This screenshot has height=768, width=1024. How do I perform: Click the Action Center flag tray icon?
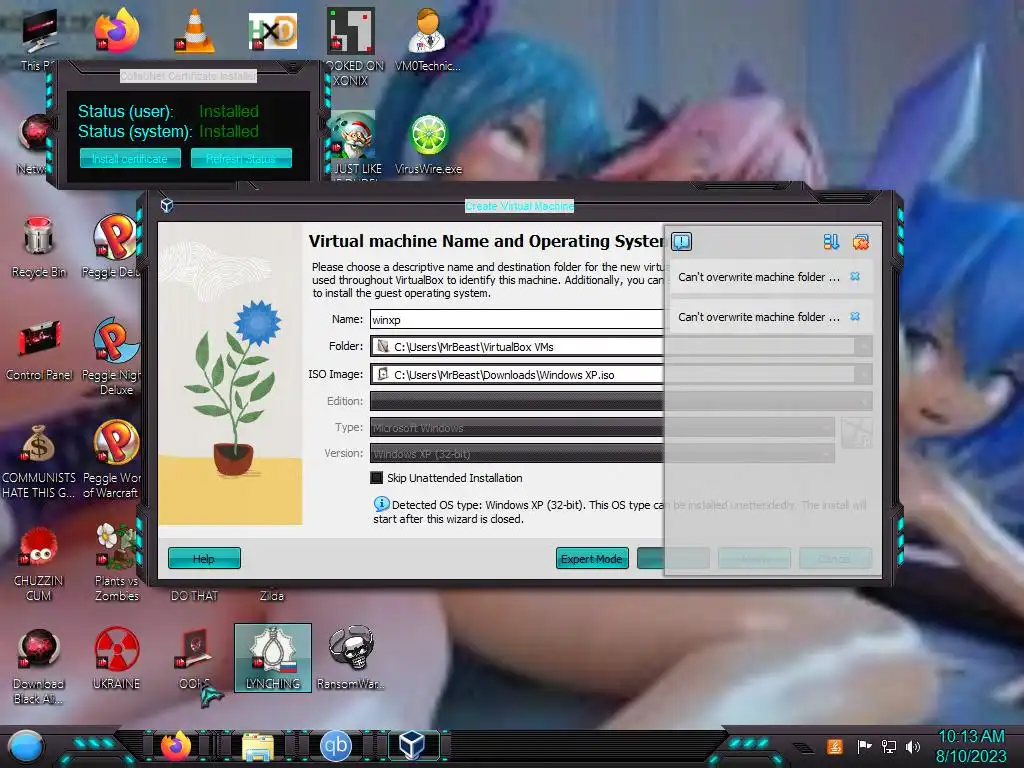point(864,746)
